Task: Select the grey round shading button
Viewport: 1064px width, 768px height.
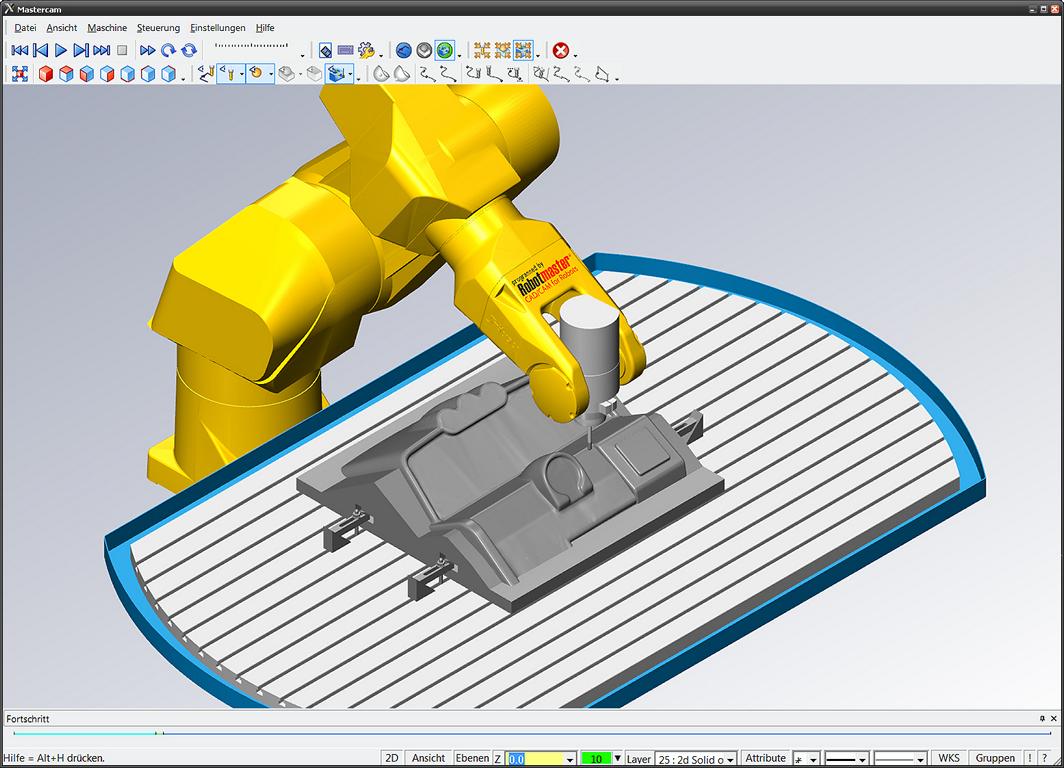Action: pyautogui.click(x=424, y=50)
